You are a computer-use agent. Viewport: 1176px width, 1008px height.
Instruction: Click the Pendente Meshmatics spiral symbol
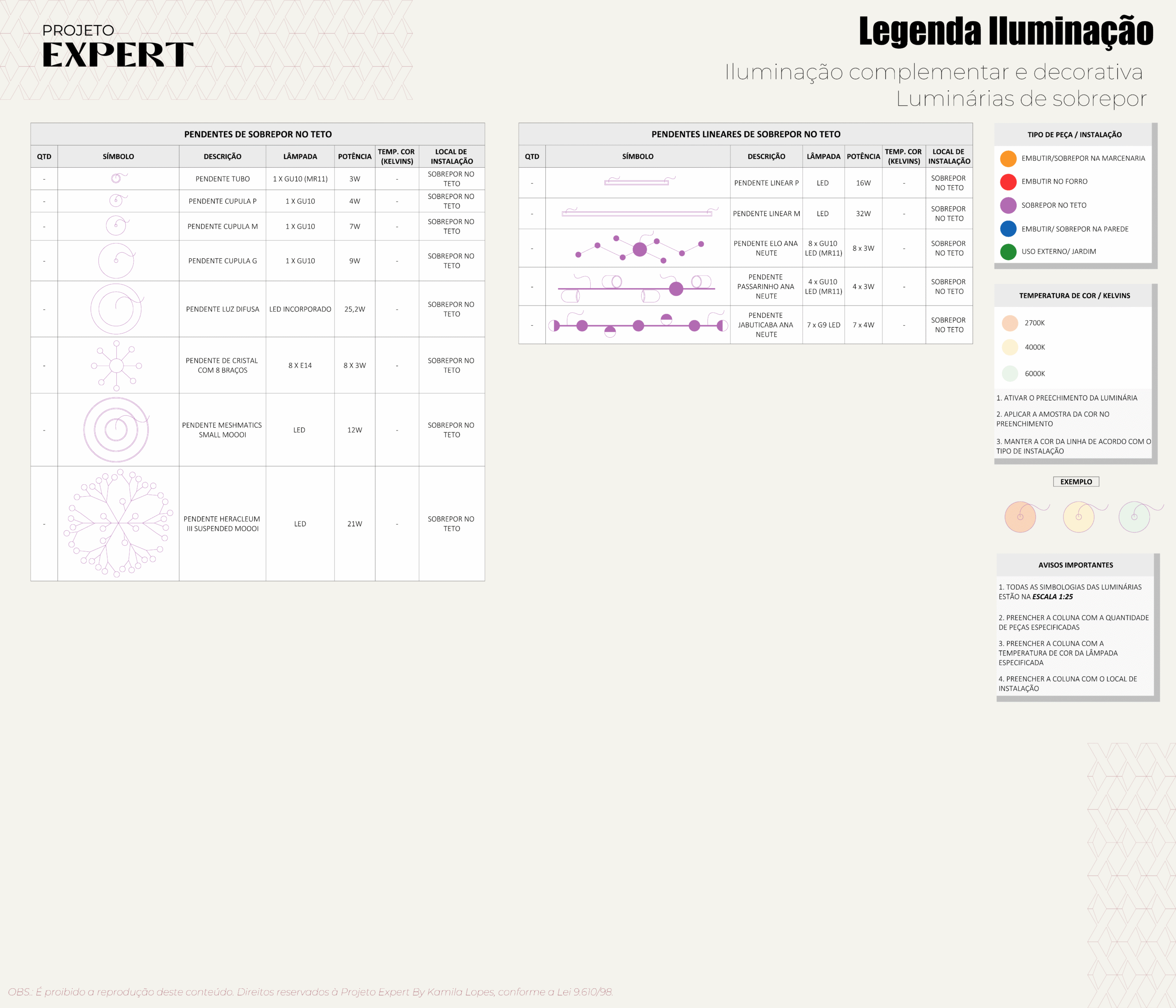(x=116, y=430)
